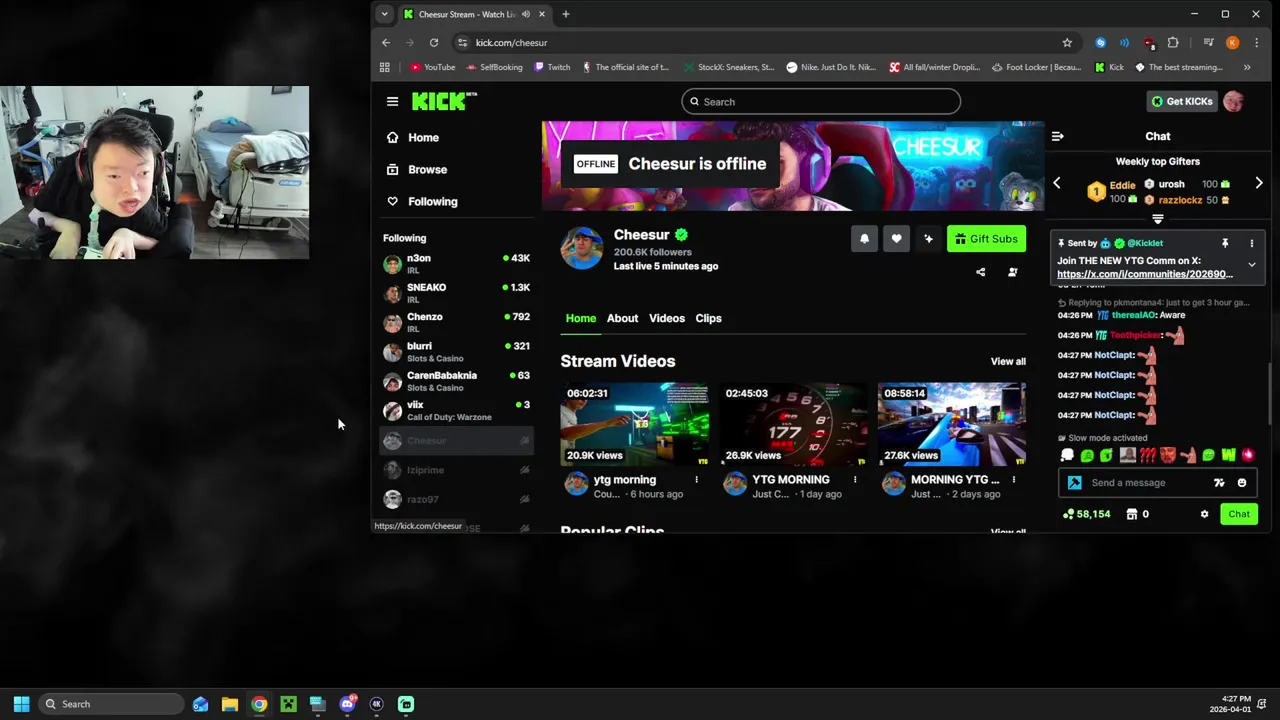Open pinned message three-dot options

(x=1251, y=243)
